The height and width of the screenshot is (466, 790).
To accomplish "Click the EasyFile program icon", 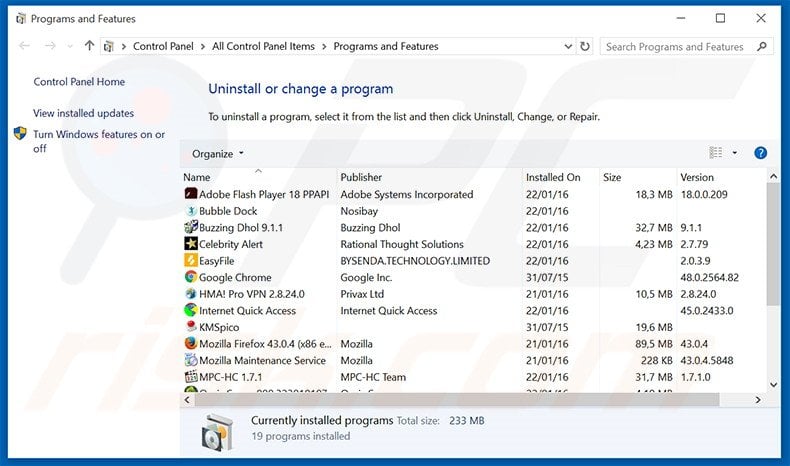I will (191, 260).
